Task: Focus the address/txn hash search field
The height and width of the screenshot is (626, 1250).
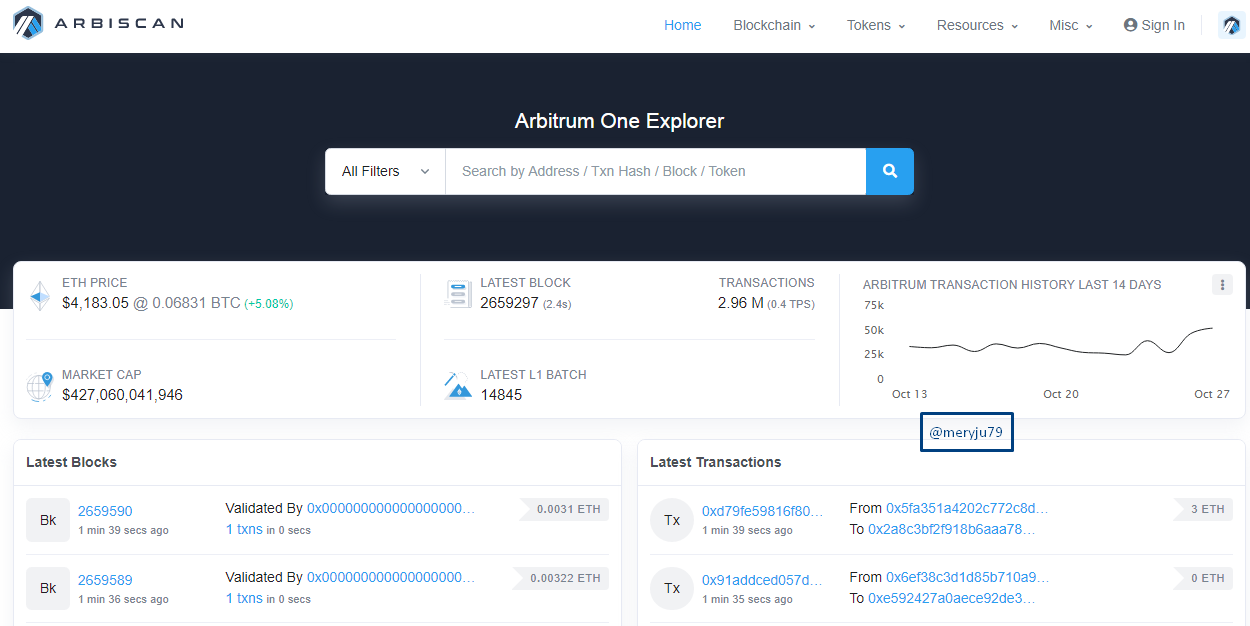Action: pyautogui.click(x=655, y=171)
